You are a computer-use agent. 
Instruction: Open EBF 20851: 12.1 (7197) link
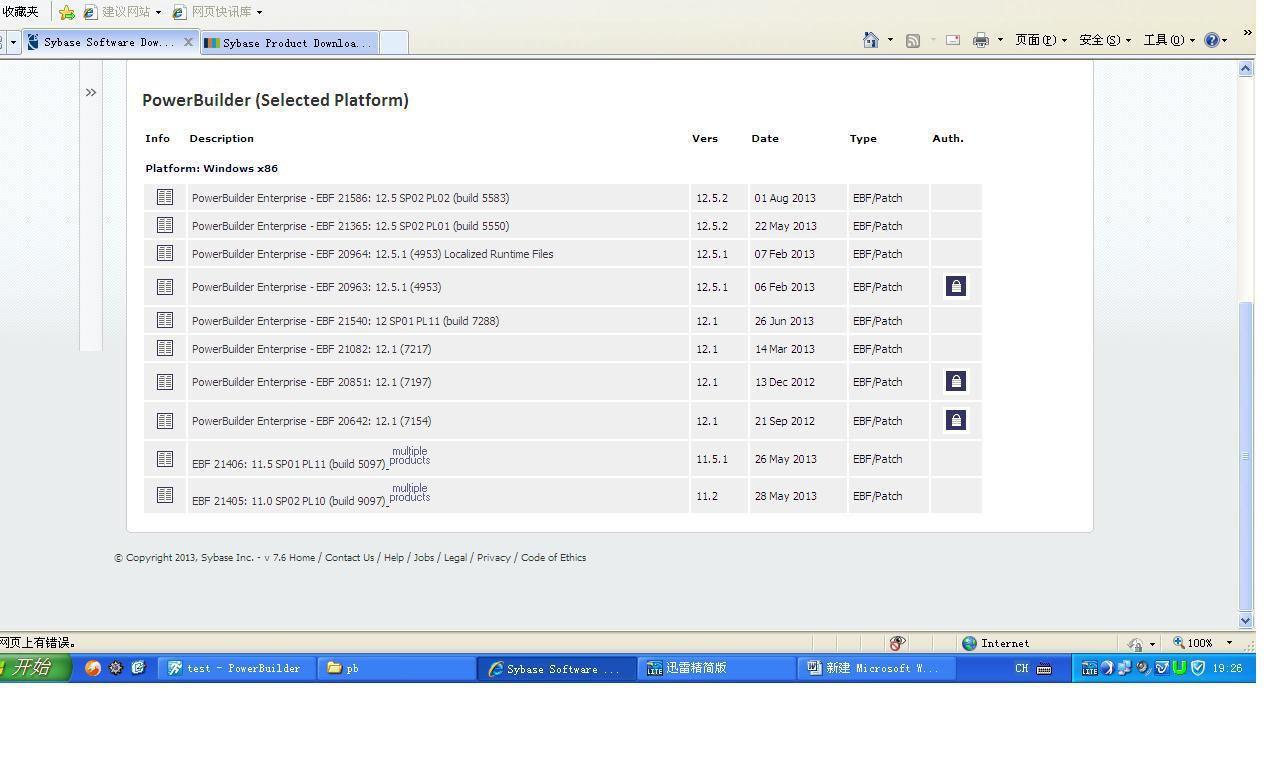coord(311,382)
